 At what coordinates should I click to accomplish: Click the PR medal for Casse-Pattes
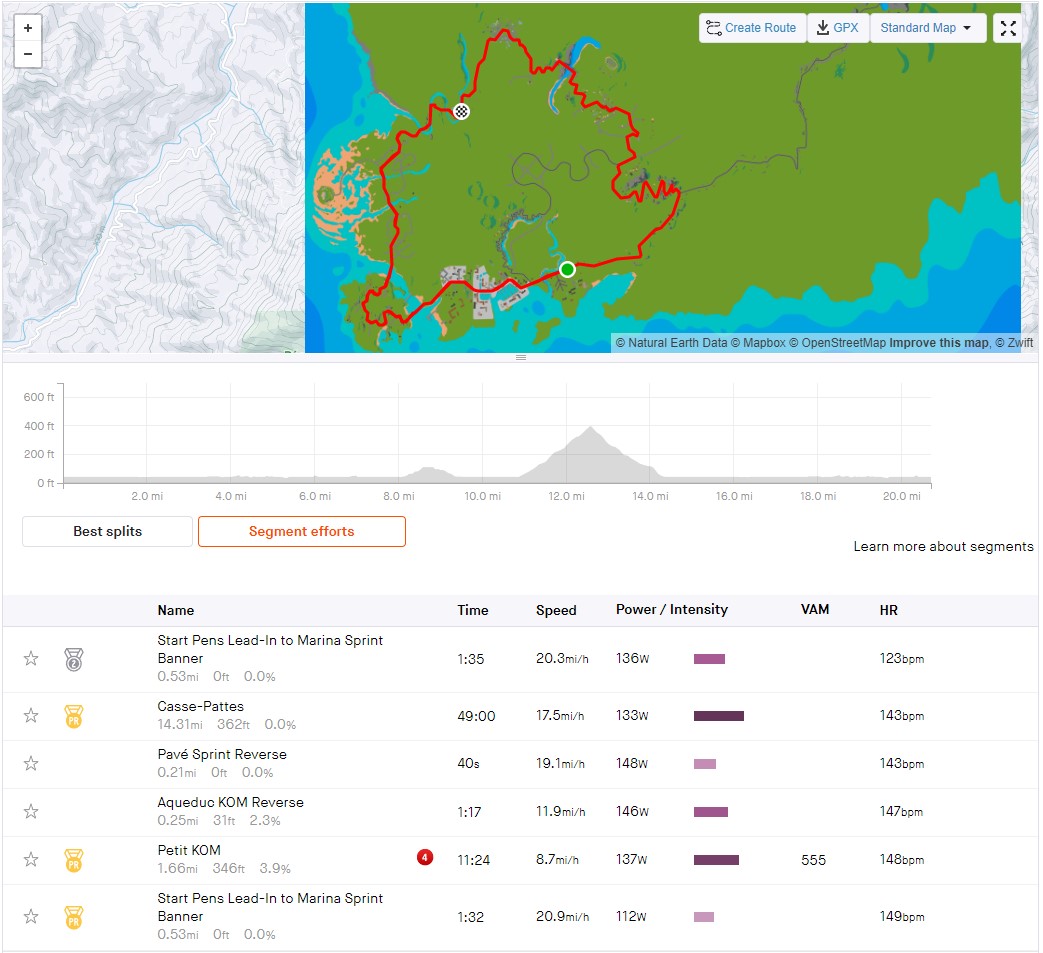pyautogui.click(x=74, y=716)
